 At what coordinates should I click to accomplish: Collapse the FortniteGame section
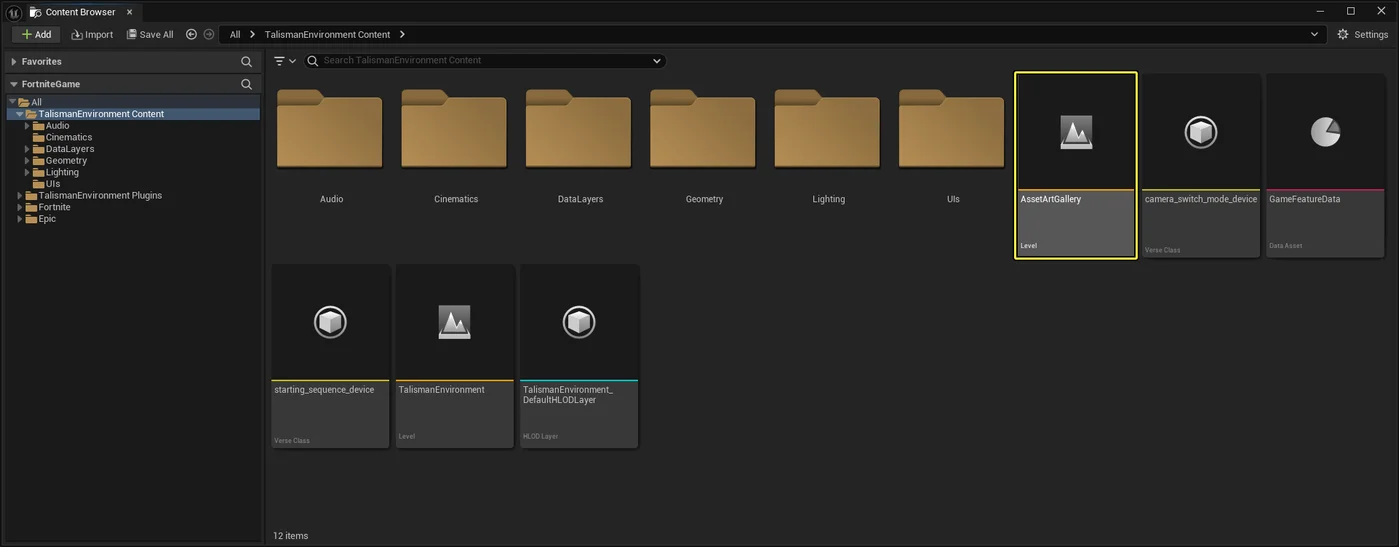(x=14, y=84)
